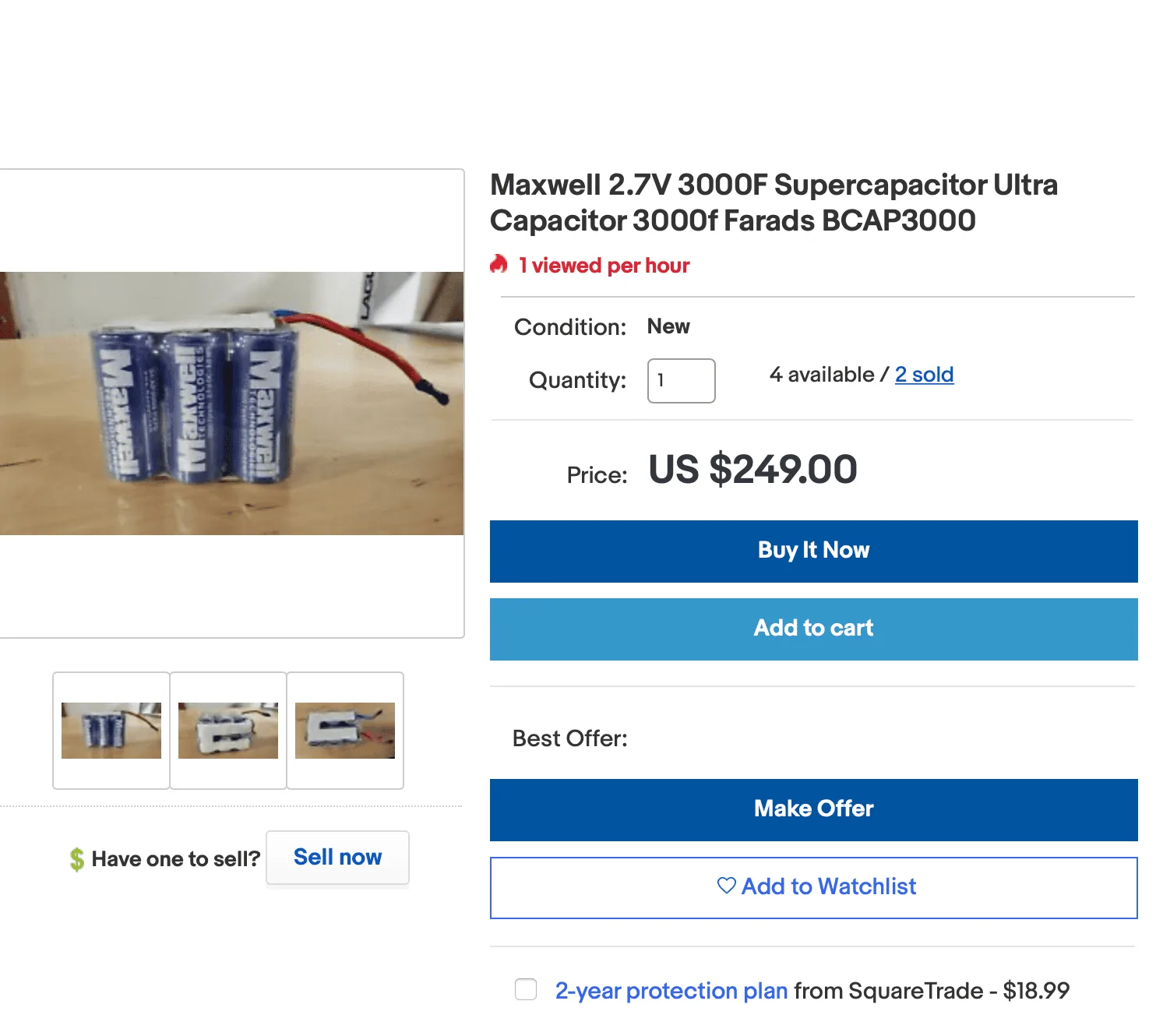Click the Sell now button
This screenshot has height=1036, width=1156.
click(337, 857)
